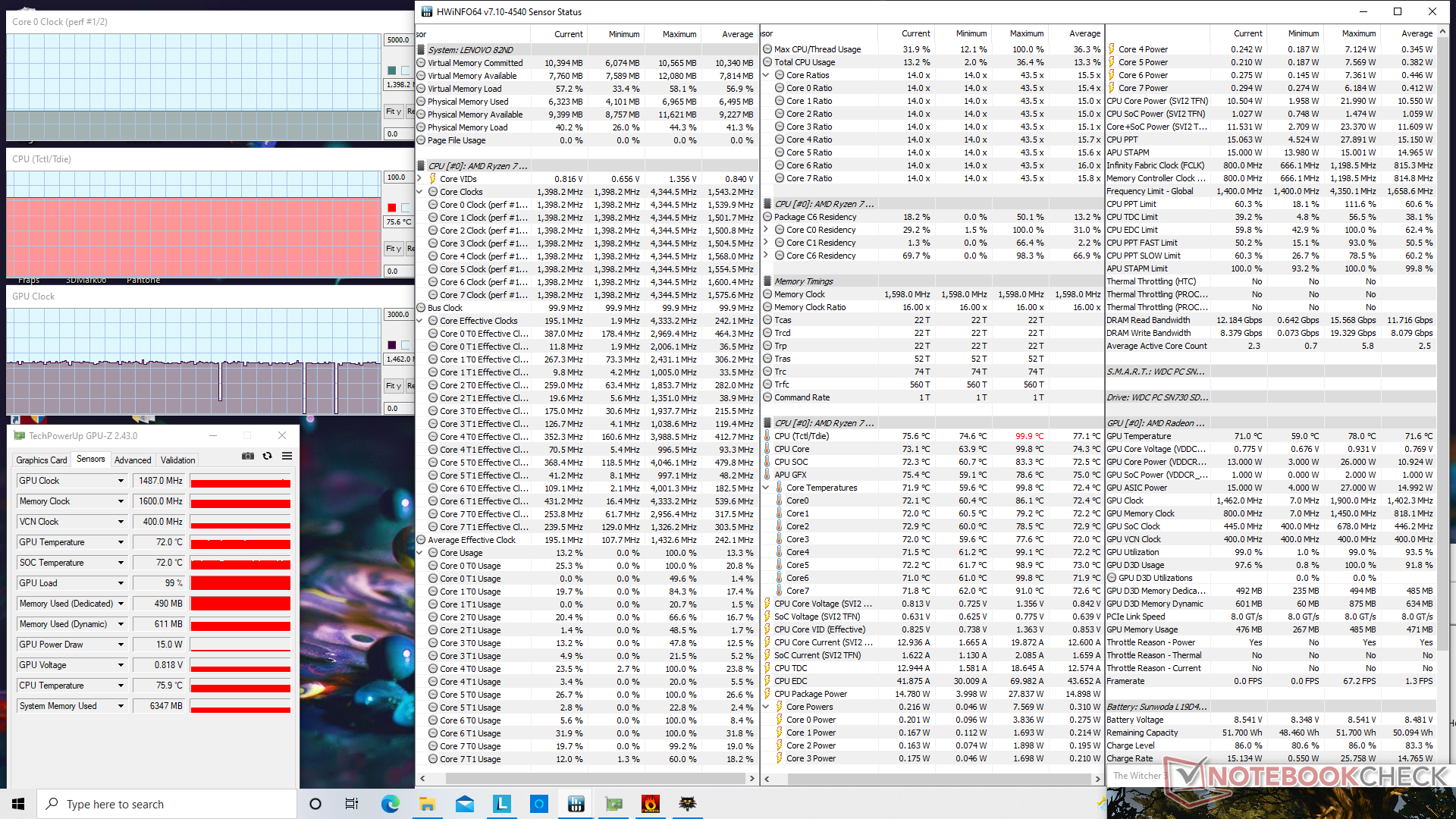This screenshot has height=819, width=1456.
Task: Click Cortana circle icon in taskbar
Action: click(x=315, y=804)
